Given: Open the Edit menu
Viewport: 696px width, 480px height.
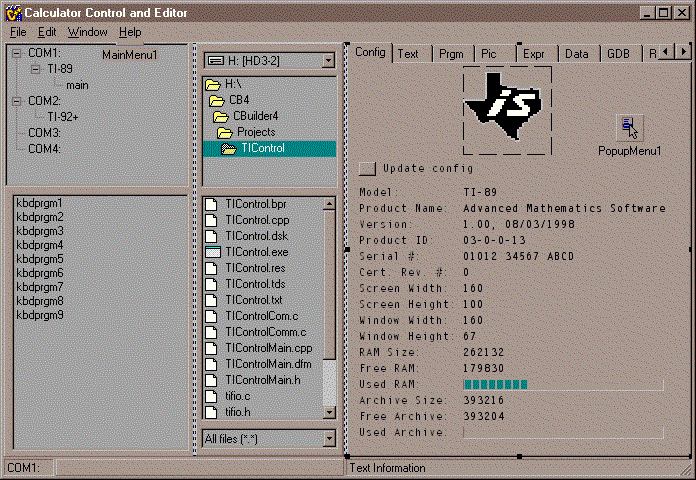Looking at the screenshot, I should click(x=47, y=32).
